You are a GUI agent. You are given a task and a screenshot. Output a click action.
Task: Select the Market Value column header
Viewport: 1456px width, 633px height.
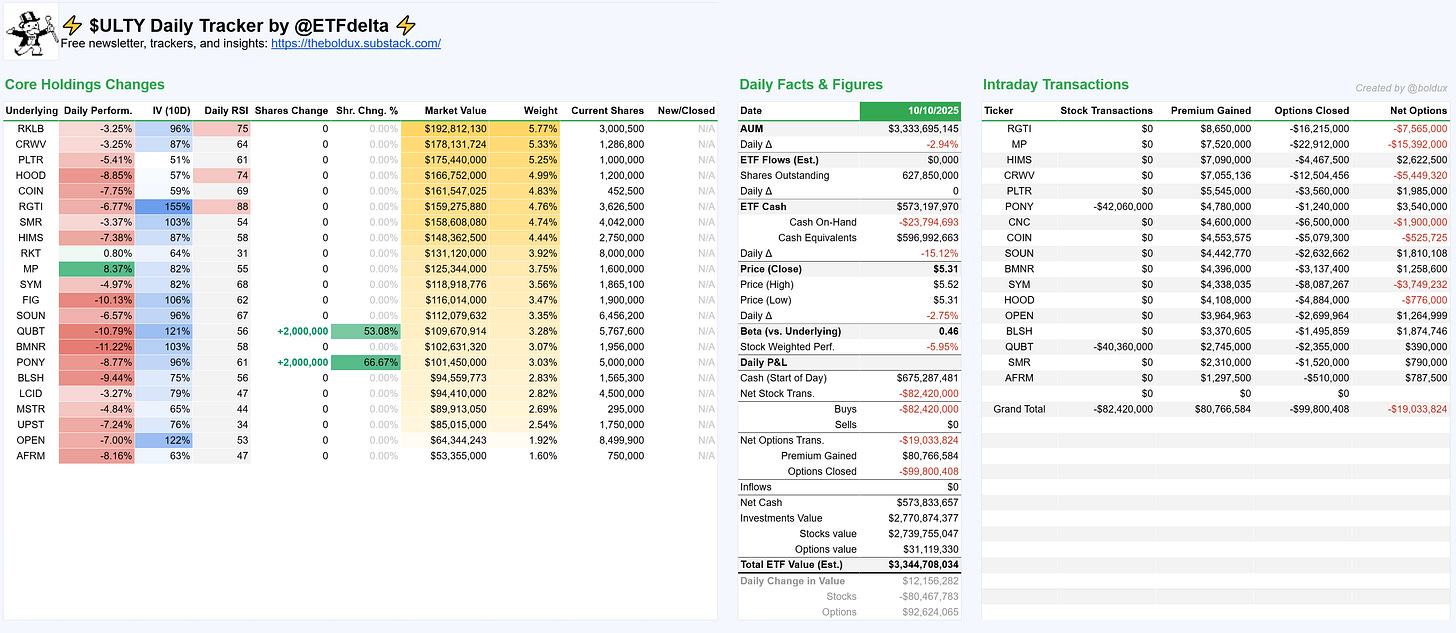pos(455,110)
